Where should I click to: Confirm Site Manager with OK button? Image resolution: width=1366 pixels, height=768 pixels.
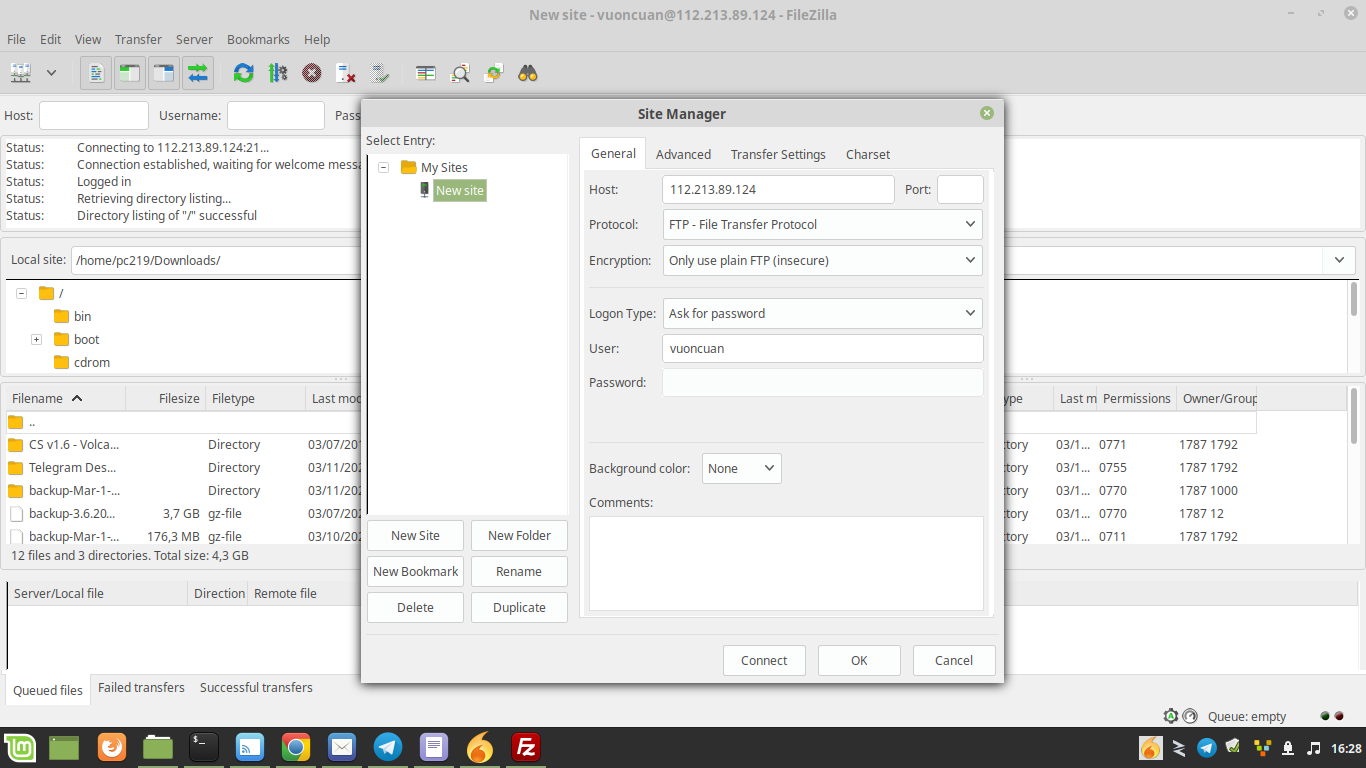859,660
